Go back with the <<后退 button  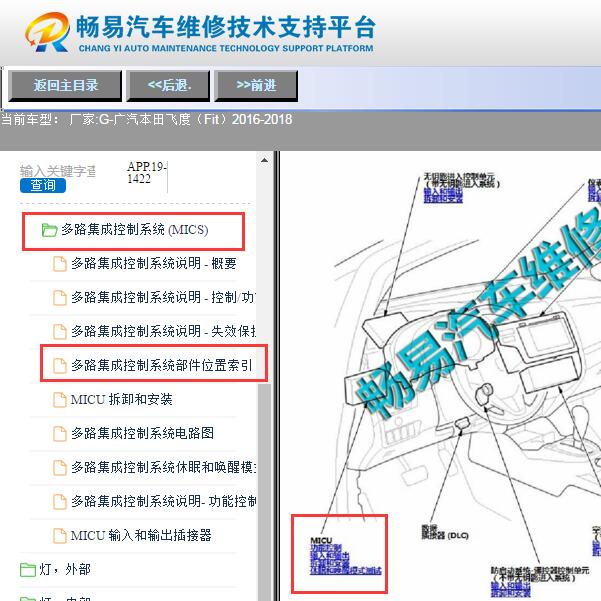click(168, 85)
